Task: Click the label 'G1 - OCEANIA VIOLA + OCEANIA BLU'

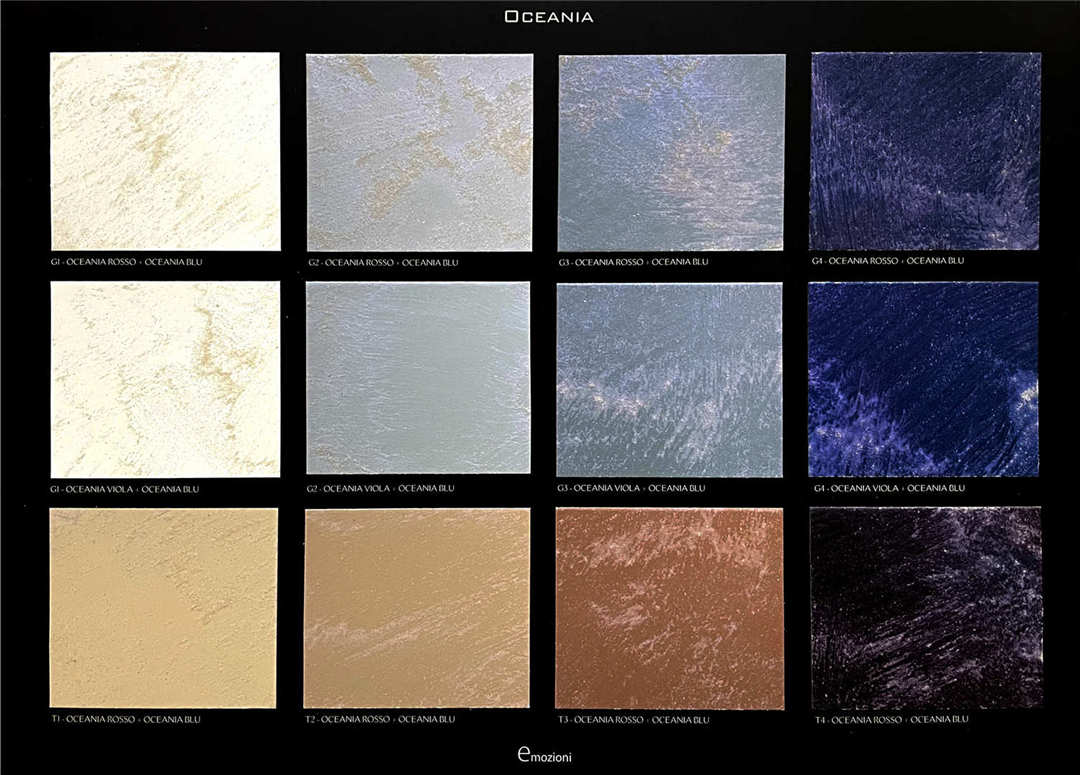Action: click(125, 489)
